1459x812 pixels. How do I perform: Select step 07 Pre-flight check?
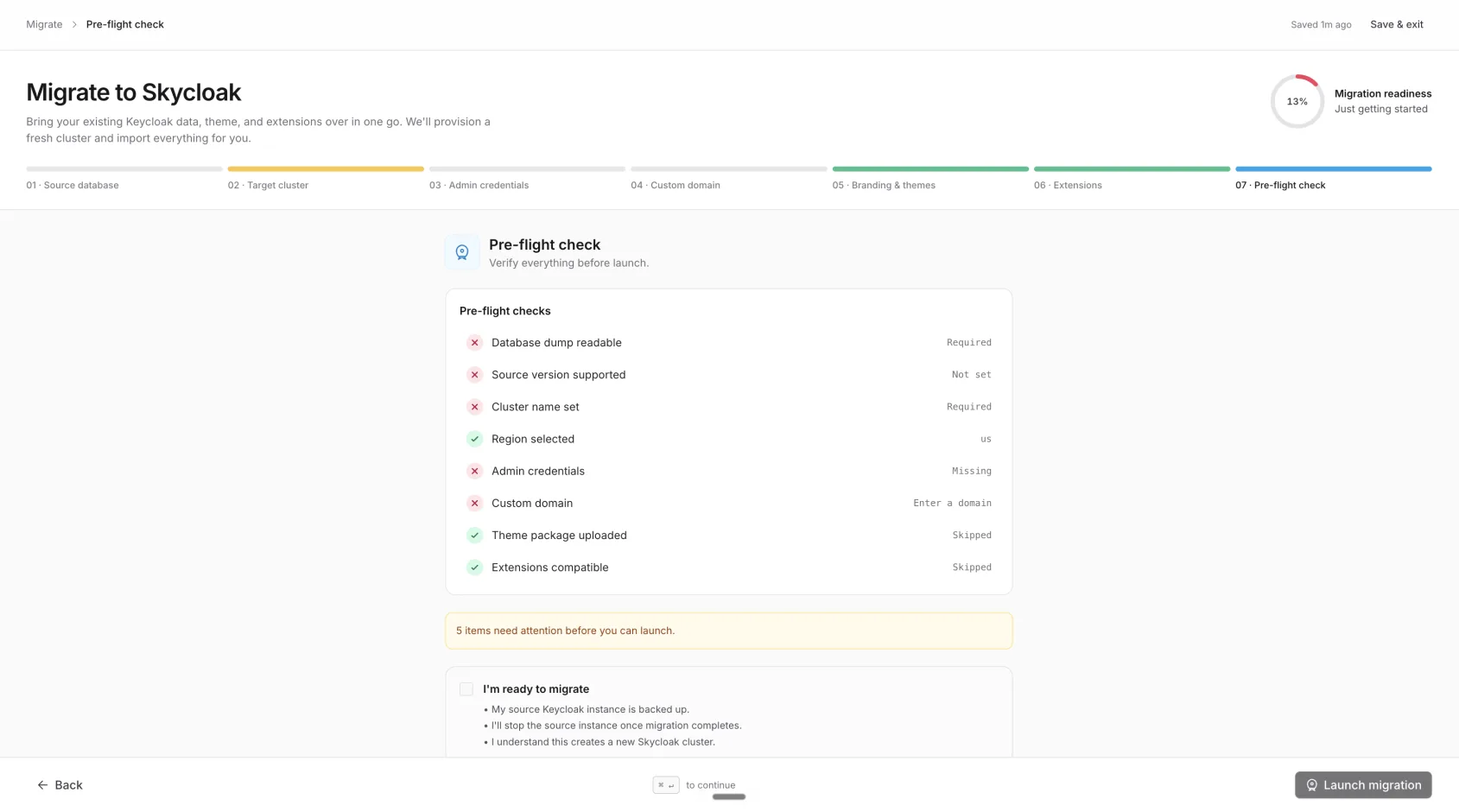point(1334,179)
